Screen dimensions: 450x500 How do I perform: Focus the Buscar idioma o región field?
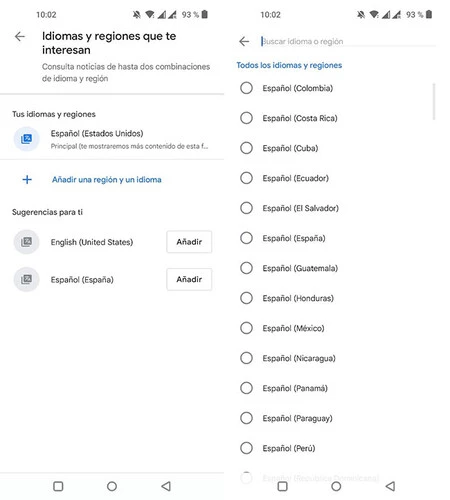(x=348, y=41)
